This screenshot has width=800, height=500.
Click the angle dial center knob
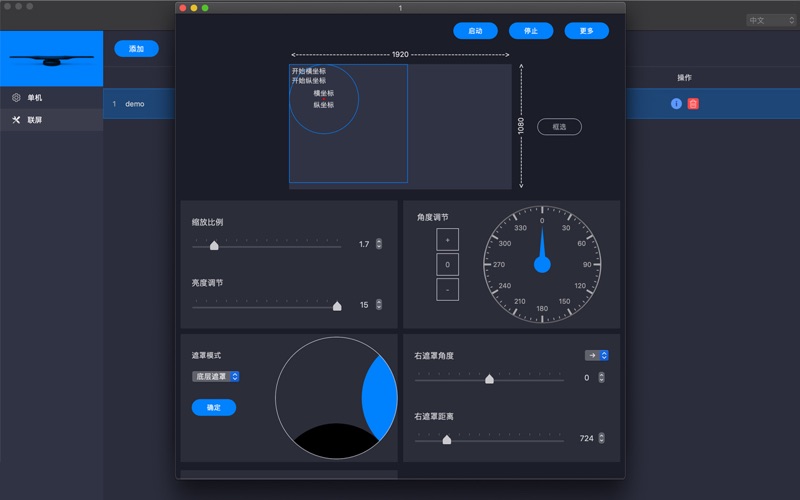pos(542,264)
